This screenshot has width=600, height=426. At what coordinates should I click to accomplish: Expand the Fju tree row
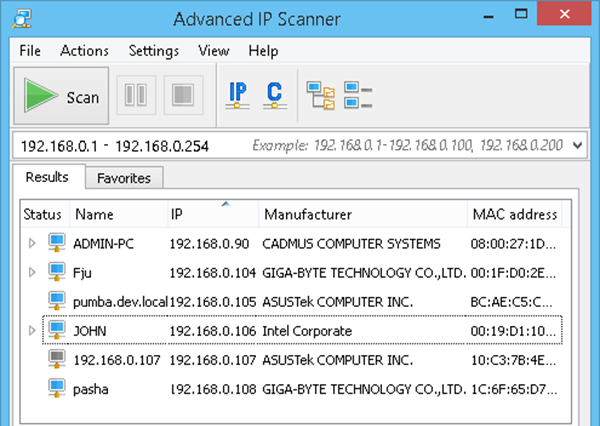[32, 272]
